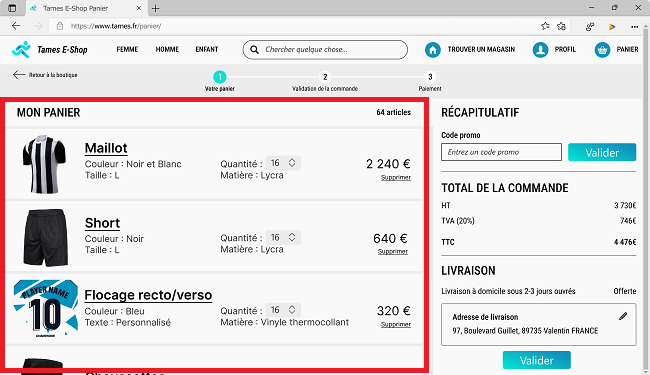View site information lock icon
The image size is (650, 375).
60,26
